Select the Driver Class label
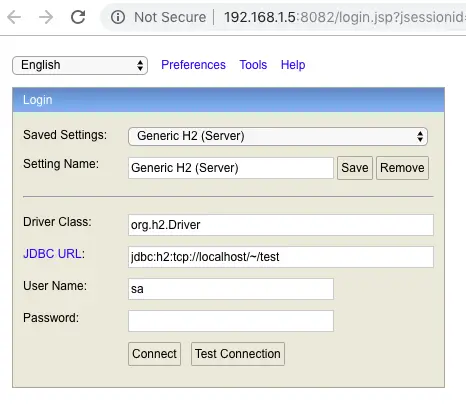Viewport: 466px width, 409px height. point(57,222)
